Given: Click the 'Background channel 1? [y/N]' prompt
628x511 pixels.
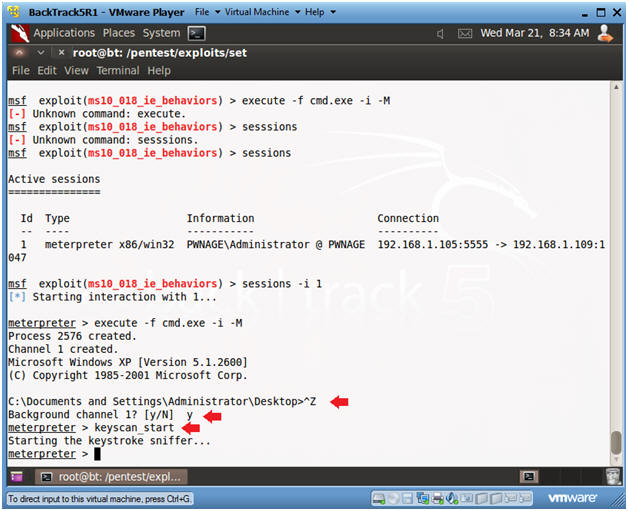Looking at the screenshot, I should click(91, 414).
